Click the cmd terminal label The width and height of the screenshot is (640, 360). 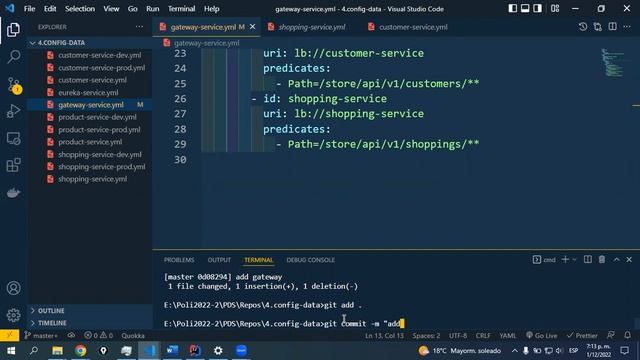[x=544, y=260]
